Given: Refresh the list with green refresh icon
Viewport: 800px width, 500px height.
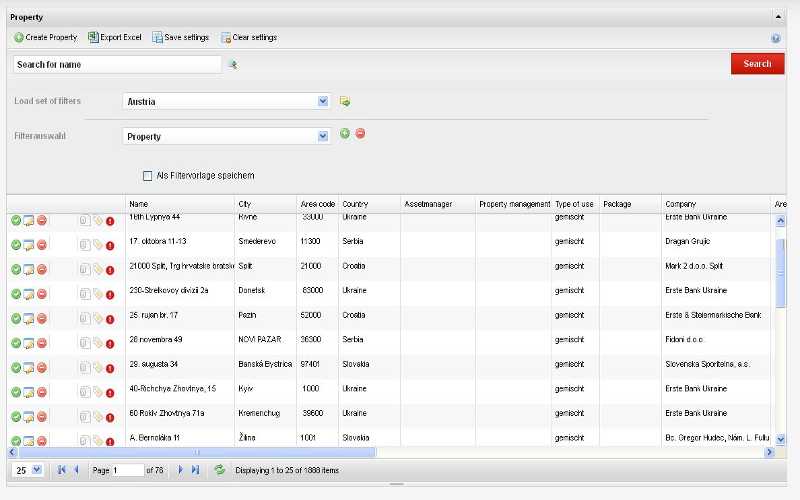Looking at the screenshot, I should point(219,469).
